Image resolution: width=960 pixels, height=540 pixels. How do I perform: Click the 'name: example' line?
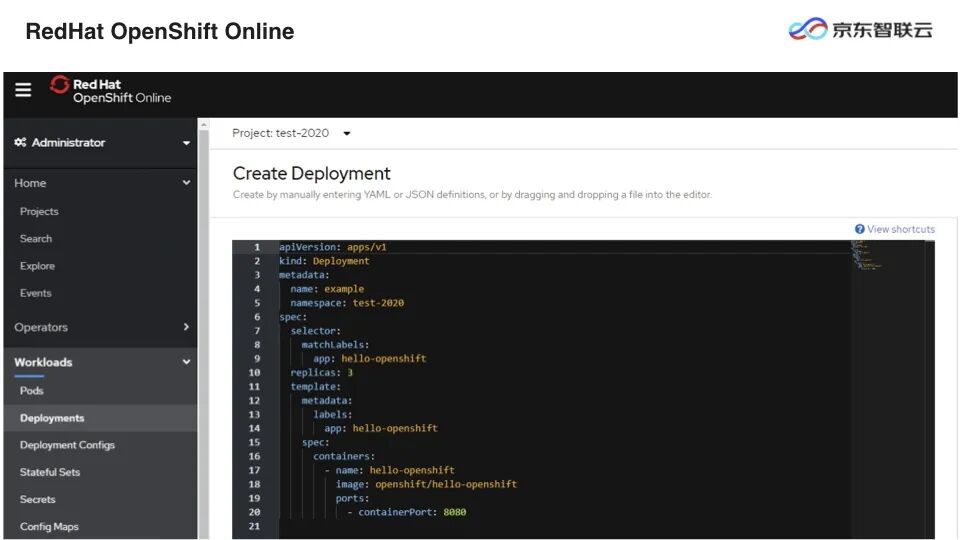pos(327,289)
